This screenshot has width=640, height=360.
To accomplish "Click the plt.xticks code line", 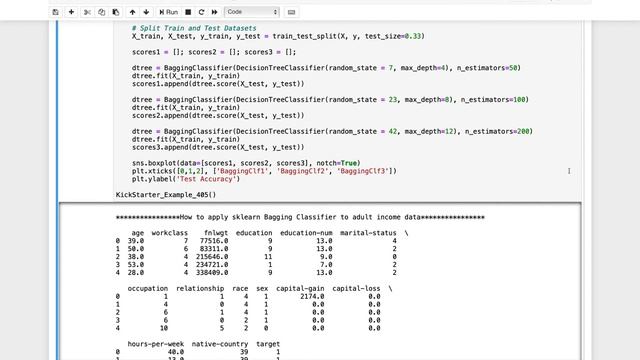I will click(x=264, y=171).
